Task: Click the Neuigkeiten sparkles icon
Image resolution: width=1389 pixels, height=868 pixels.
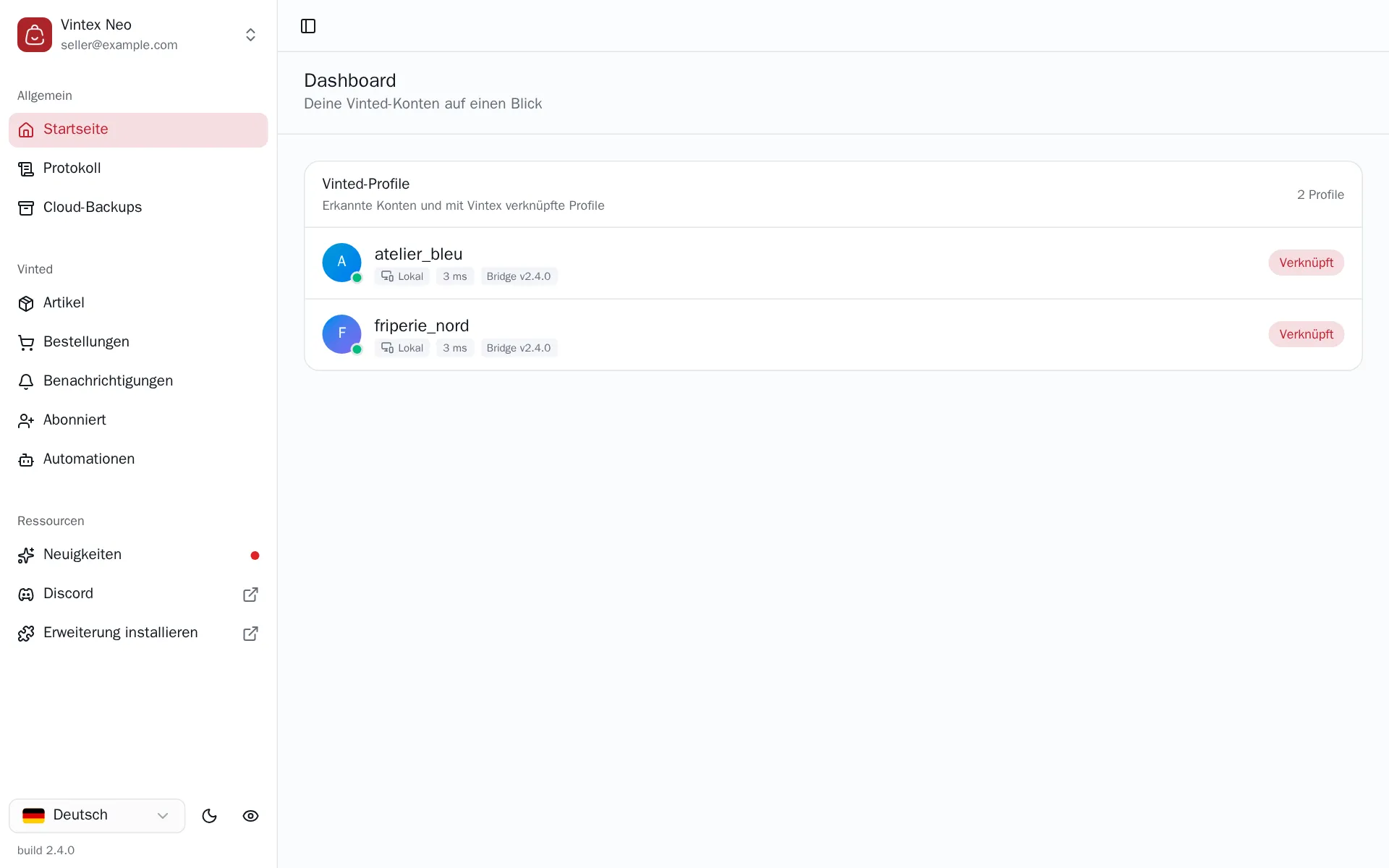Action: coord(26,556)
